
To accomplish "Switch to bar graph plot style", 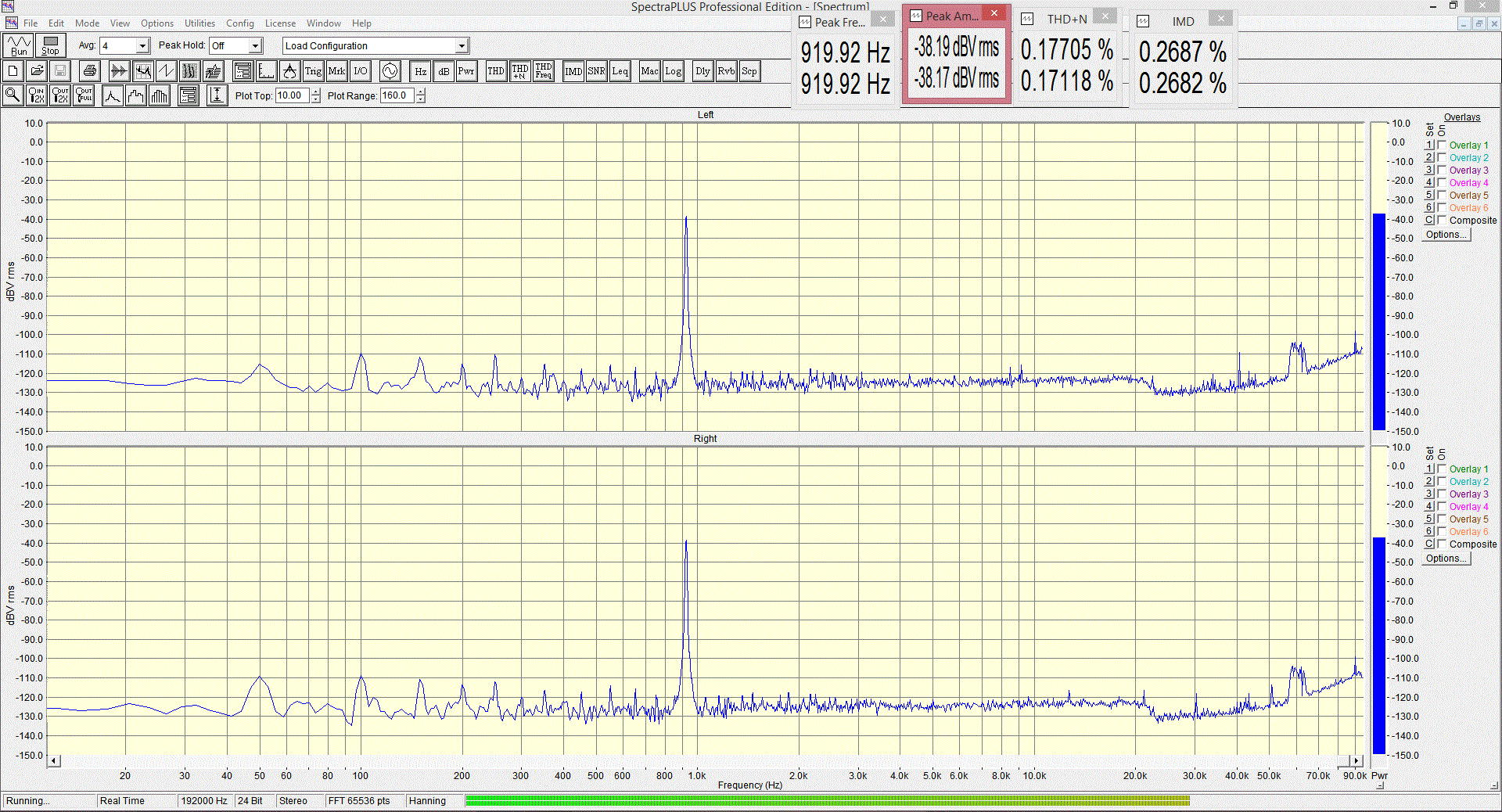I will [160, 95].
